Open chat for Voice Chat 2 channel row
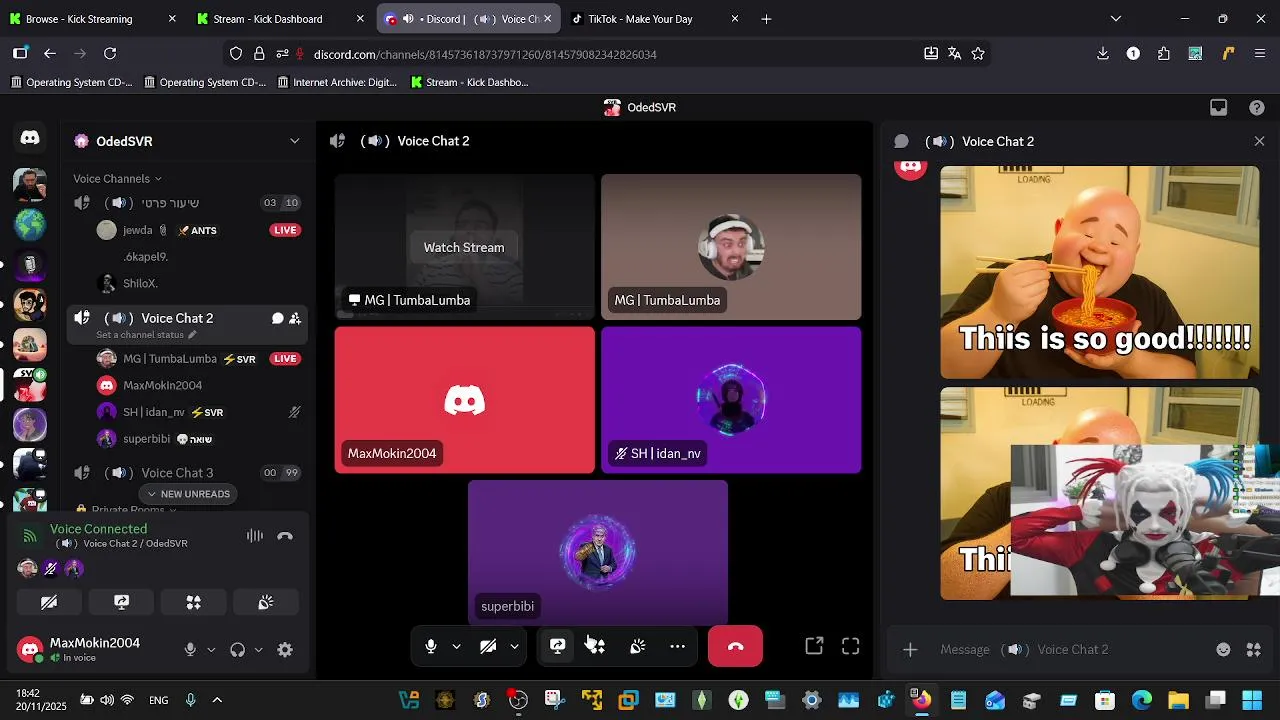Image resolution: width=1280 pixels, height=720 pixels. pyautogui.click(x=277, y=318)
